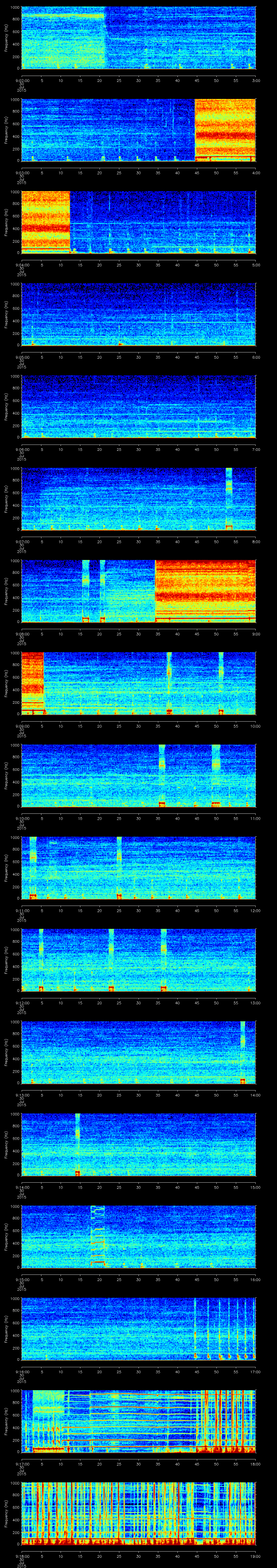
Task: Select the spectrogram panel for 9:09:00
Action: [x=139, y=683]
